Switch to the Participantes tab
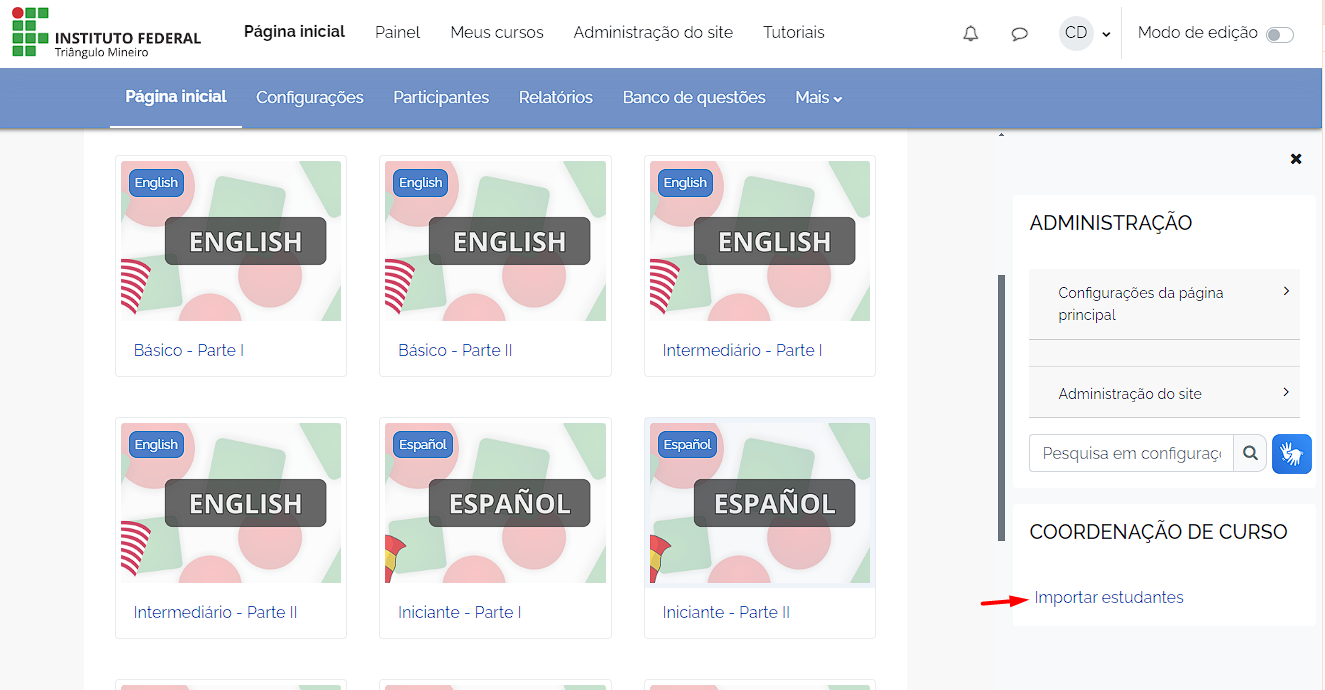This screenshot has width=1325, height=690. [441, 98]
